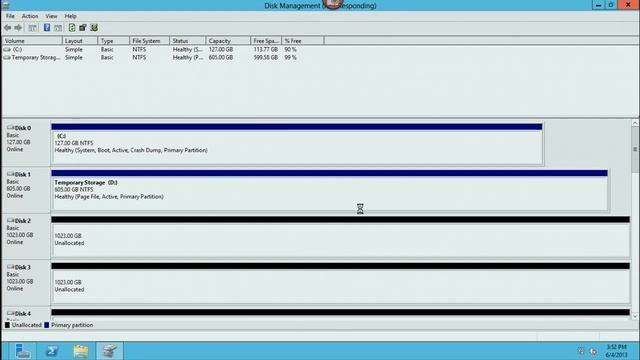Select the Disk 3 label panel
Viewport: 640px width, 360px height.
pos(26,282)
